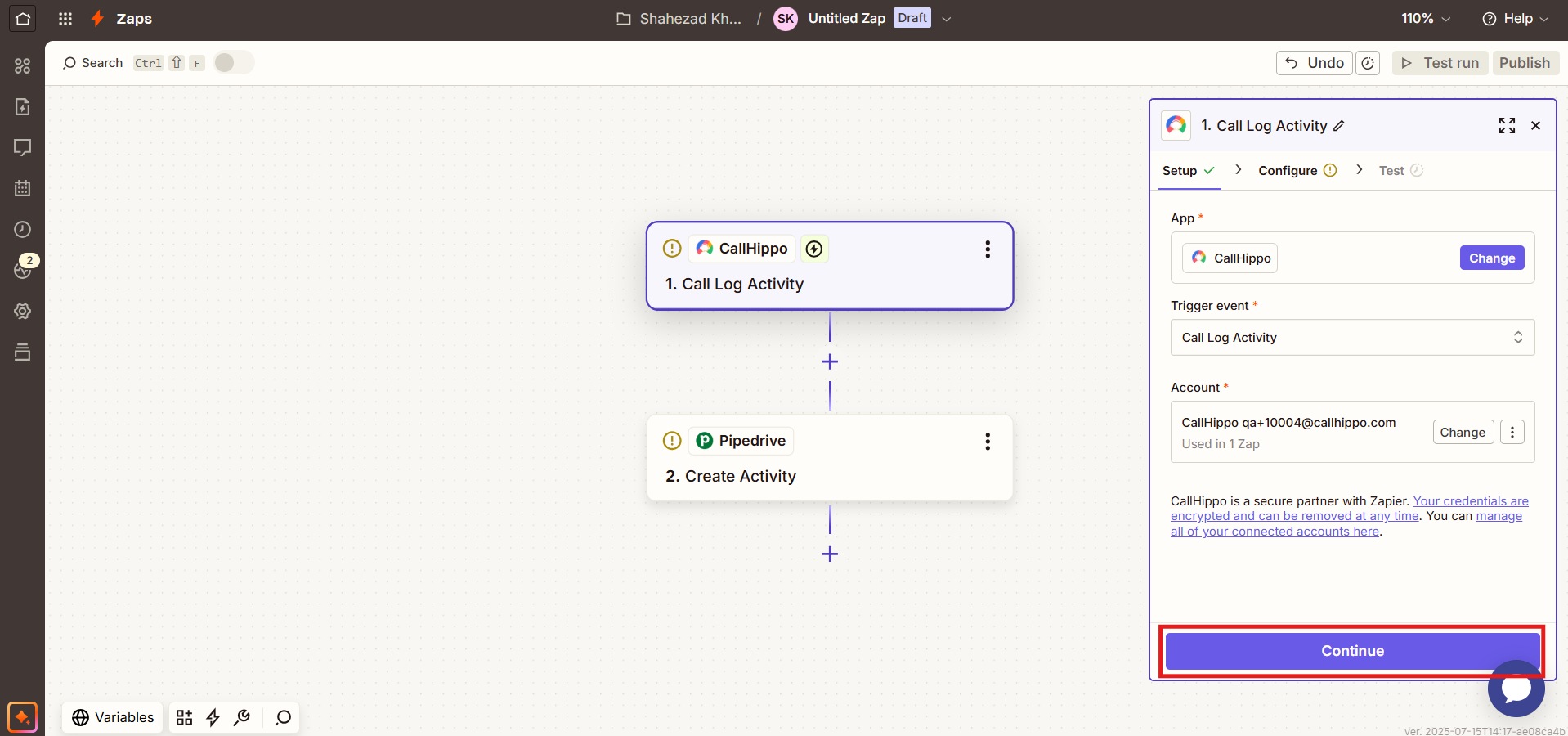Click Search in the editor toolbar
Image resolution: width=1568 pixels, height=736 pixels.
(93, 63)
